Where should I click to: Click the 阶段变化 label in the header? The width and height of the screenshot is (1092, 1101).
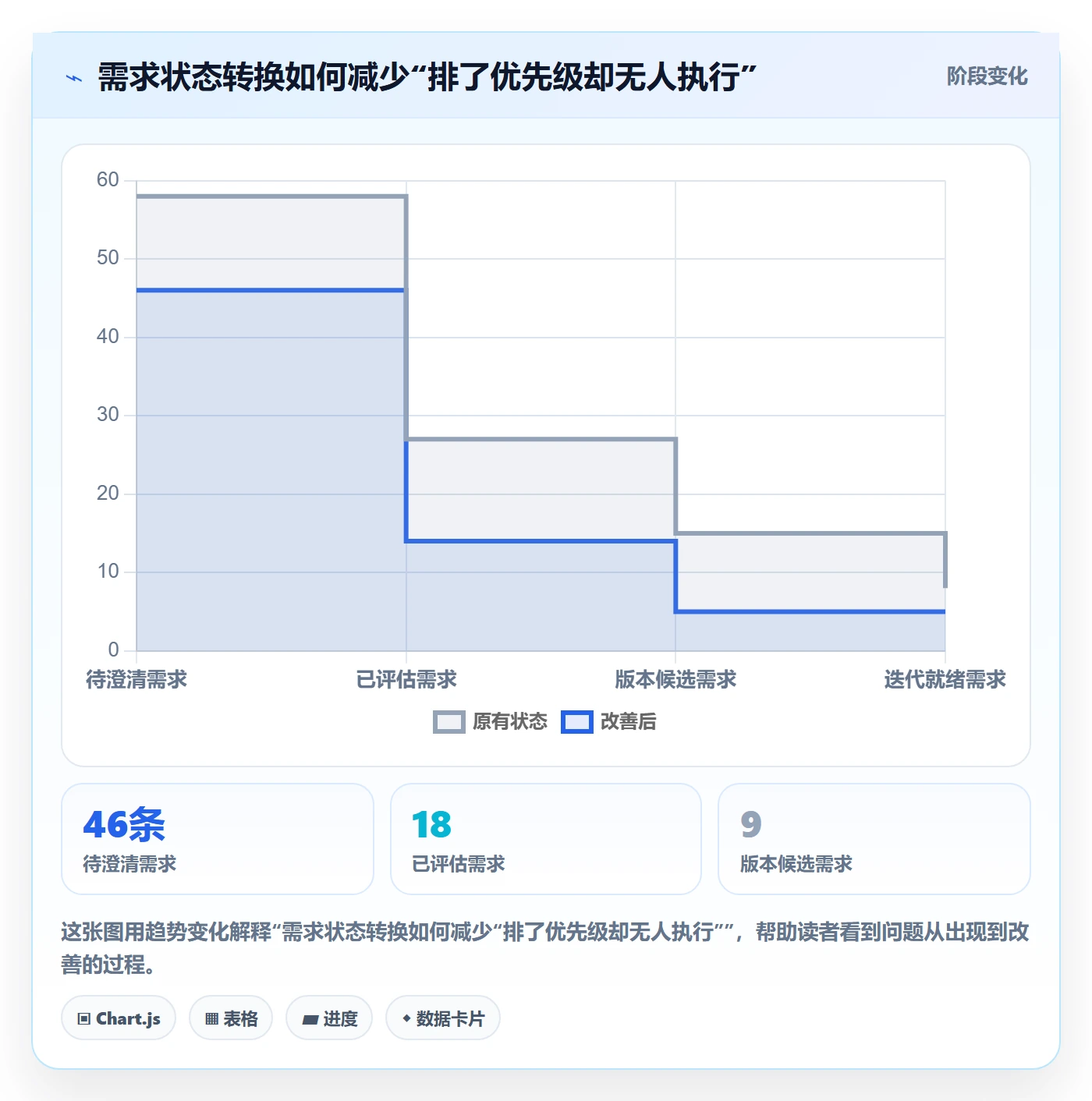tap(987, 76)
